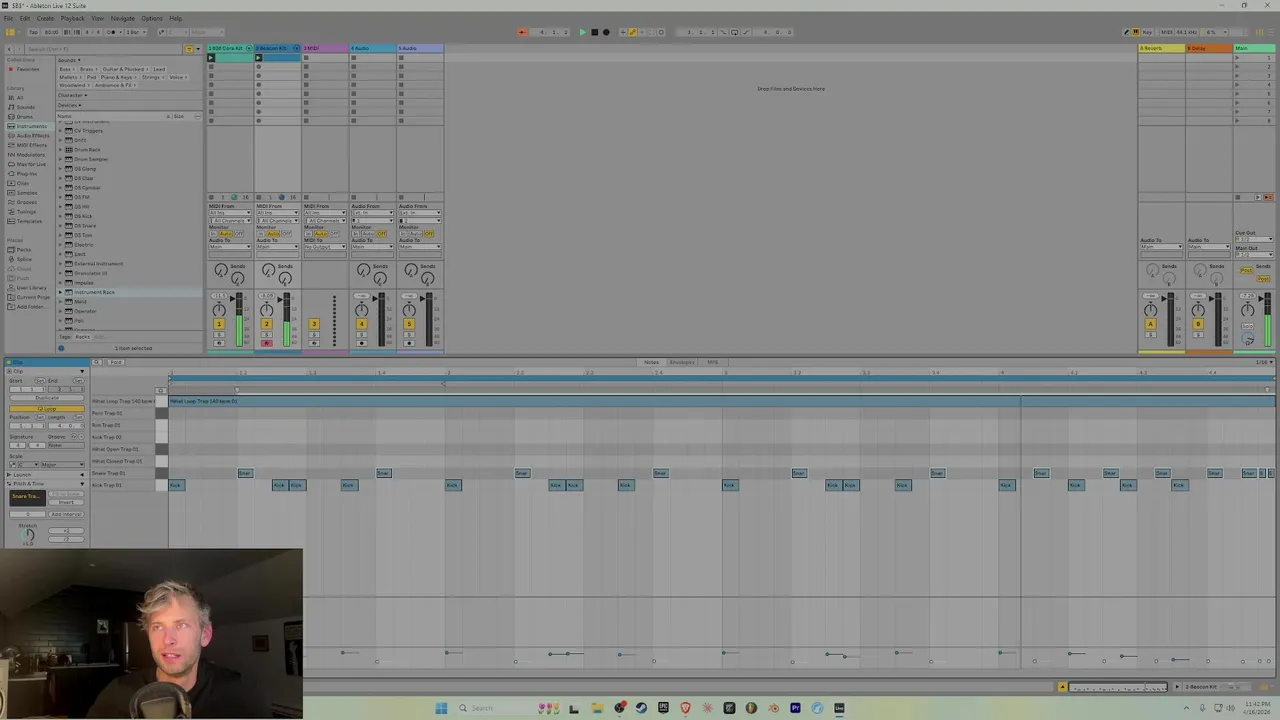Open the Main Out dropdown
The image size is (1280, 720).
tap(1254, 254)
